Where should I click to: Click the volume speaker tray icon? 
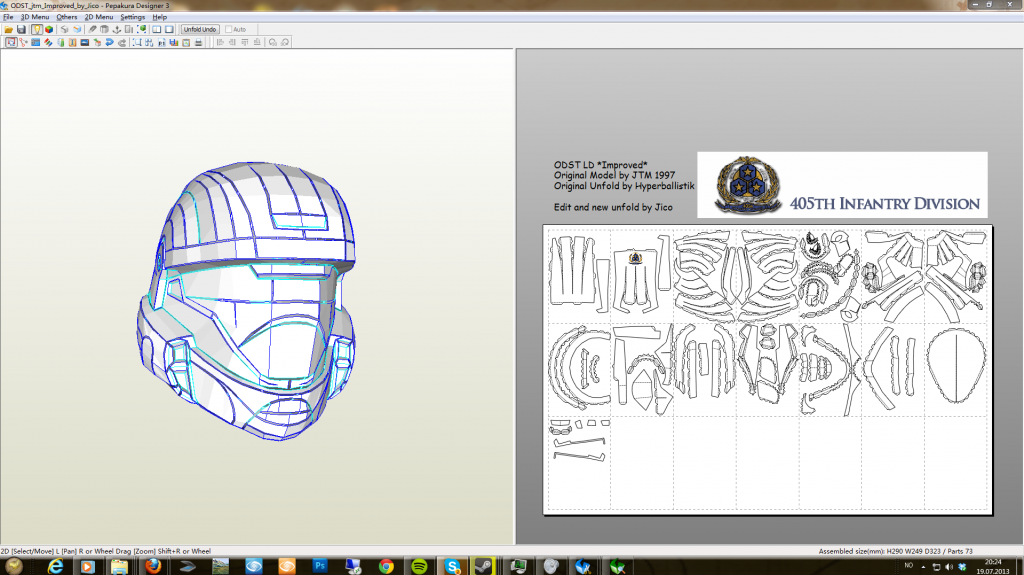click(x=949, y=567)
